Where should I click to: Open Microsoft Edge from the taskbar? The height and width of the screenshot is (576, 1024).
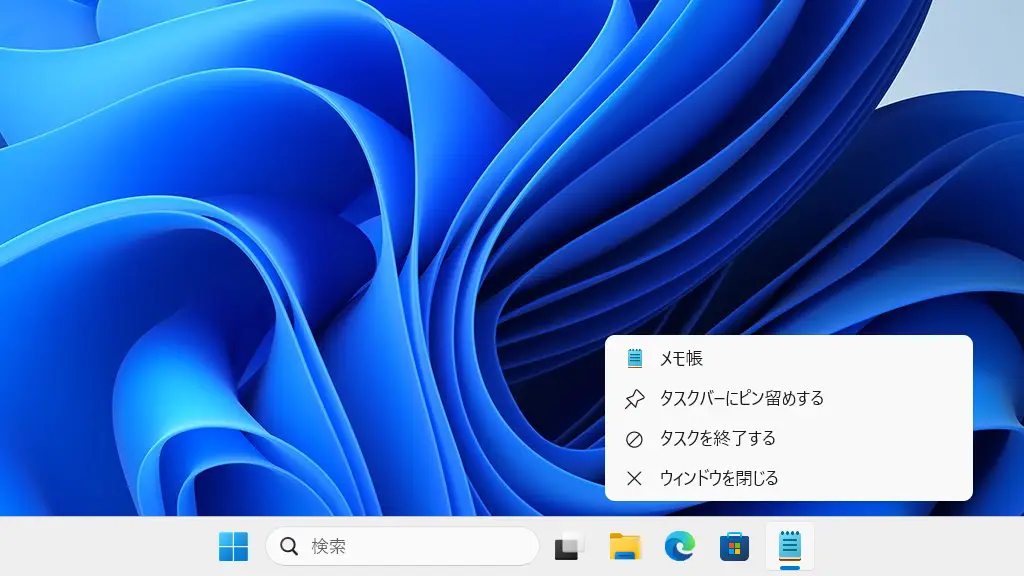pos(680,546)
